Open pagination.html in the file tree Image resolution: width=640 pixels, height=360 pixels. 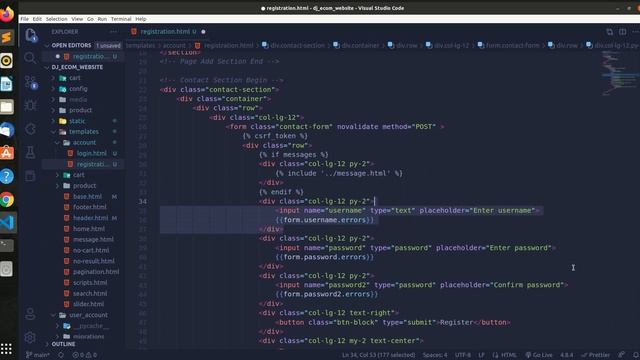96,271
